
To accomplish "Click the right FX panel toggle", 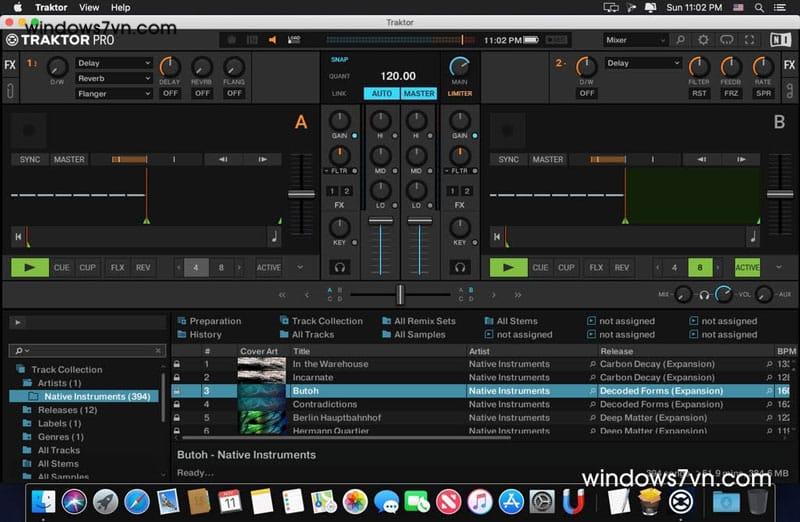I will pos(789,65).
